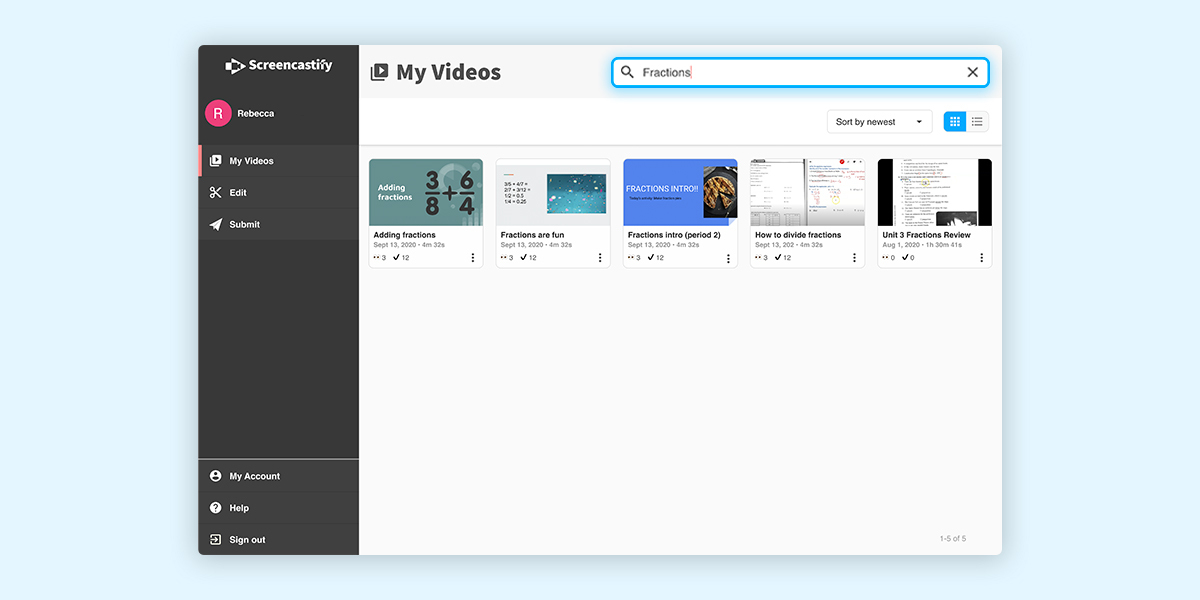Open the Fractions intro (period 2) thumbnail
The height and width of the screenshot is (600, 1200).
coord(680,190)
